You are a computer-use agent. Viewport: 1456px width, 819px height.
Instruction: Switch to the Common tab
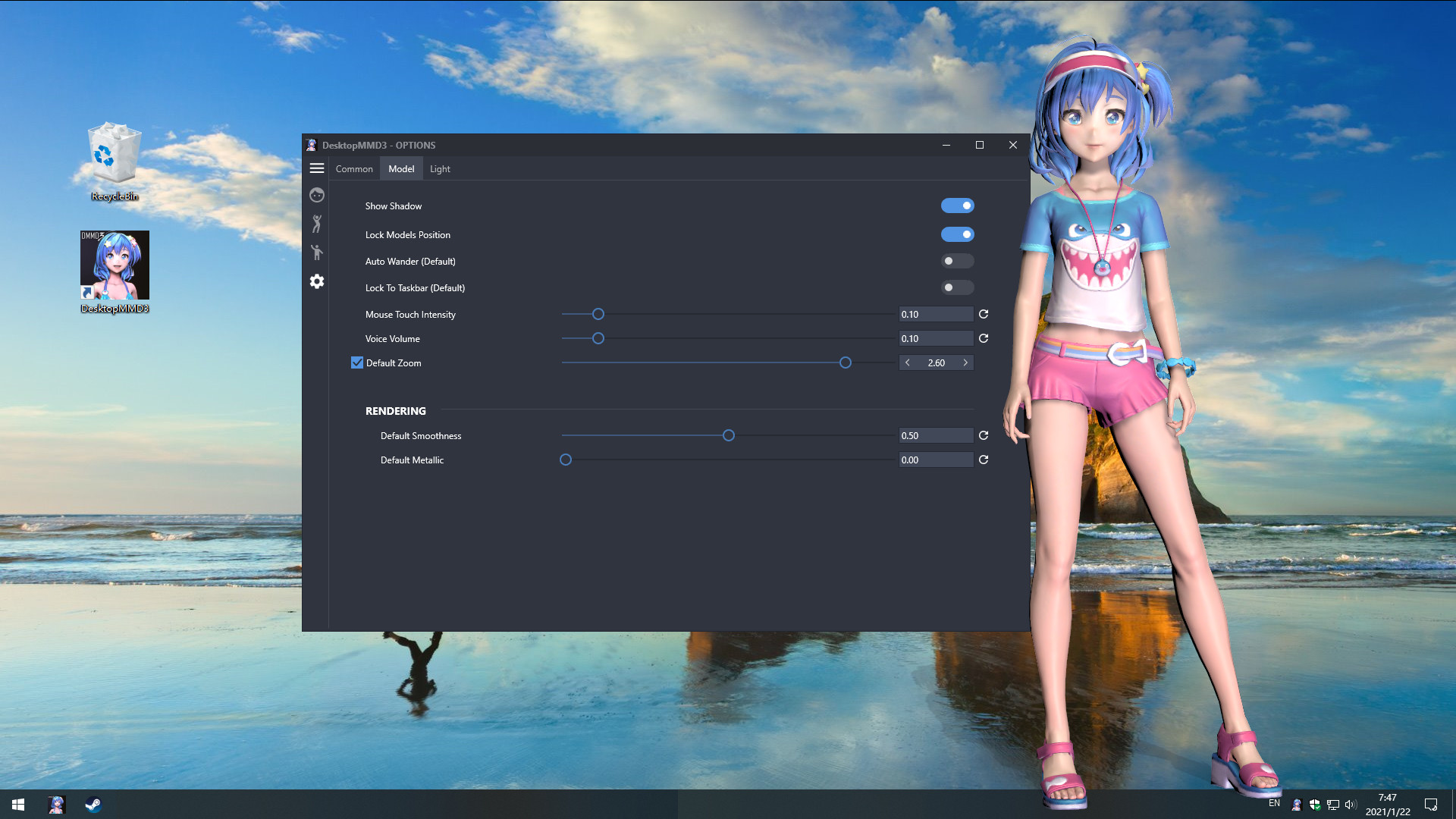tap(353, 168)
